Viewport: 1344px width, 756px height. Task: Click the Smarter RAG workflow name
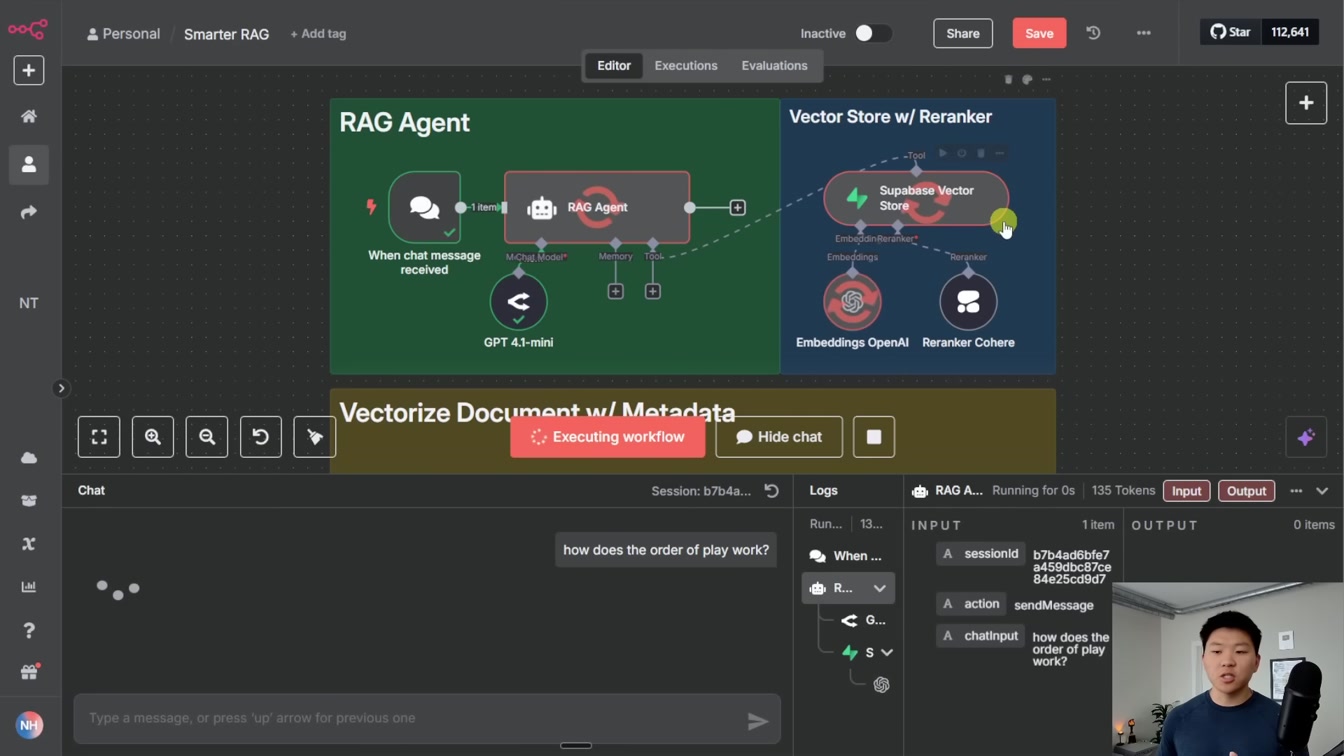coord(226,34)
